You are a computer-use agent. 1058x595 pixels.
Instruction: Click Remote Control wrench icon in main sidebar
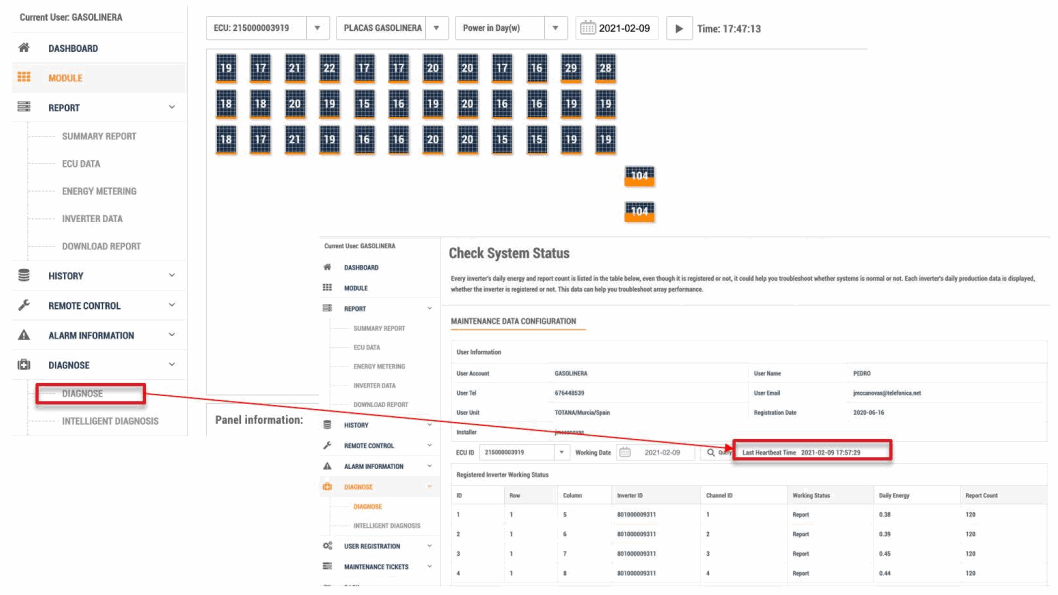24,306
